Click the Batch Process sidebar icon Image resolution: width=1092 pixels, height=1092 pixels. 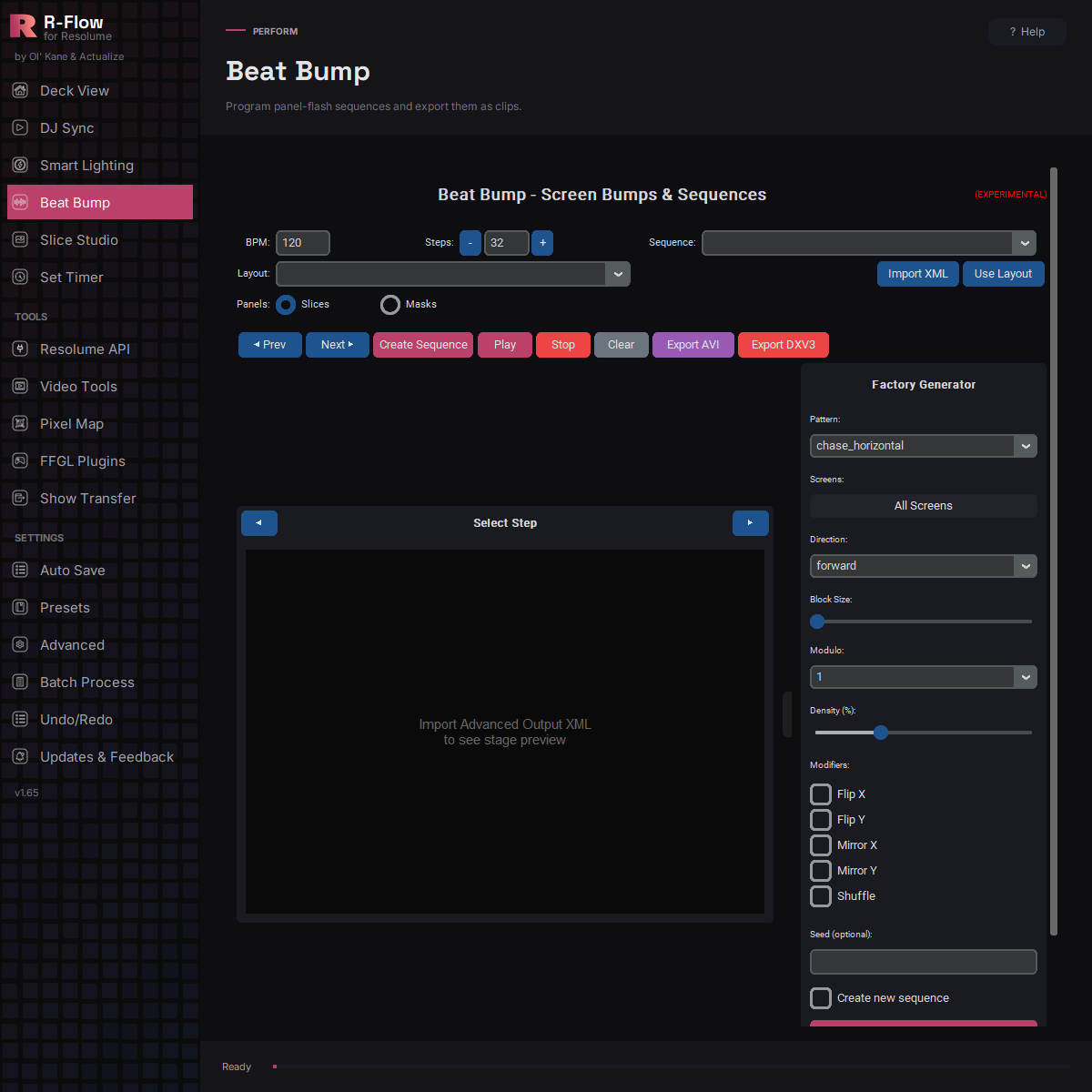tap(20, 682)
